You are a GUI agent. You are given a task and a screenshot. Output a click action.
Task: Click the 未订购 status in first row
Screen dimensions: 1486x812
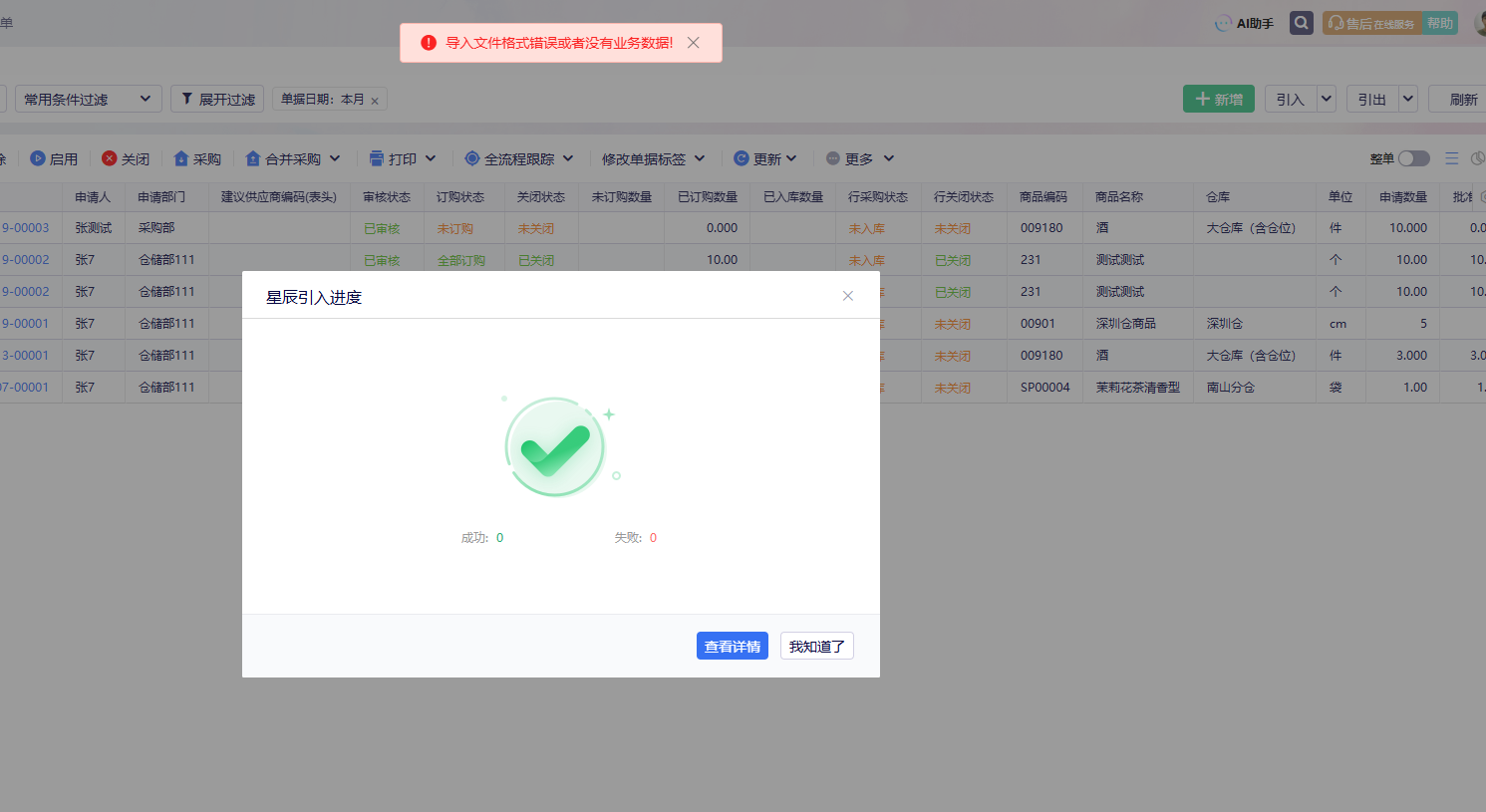click(455, 229)
